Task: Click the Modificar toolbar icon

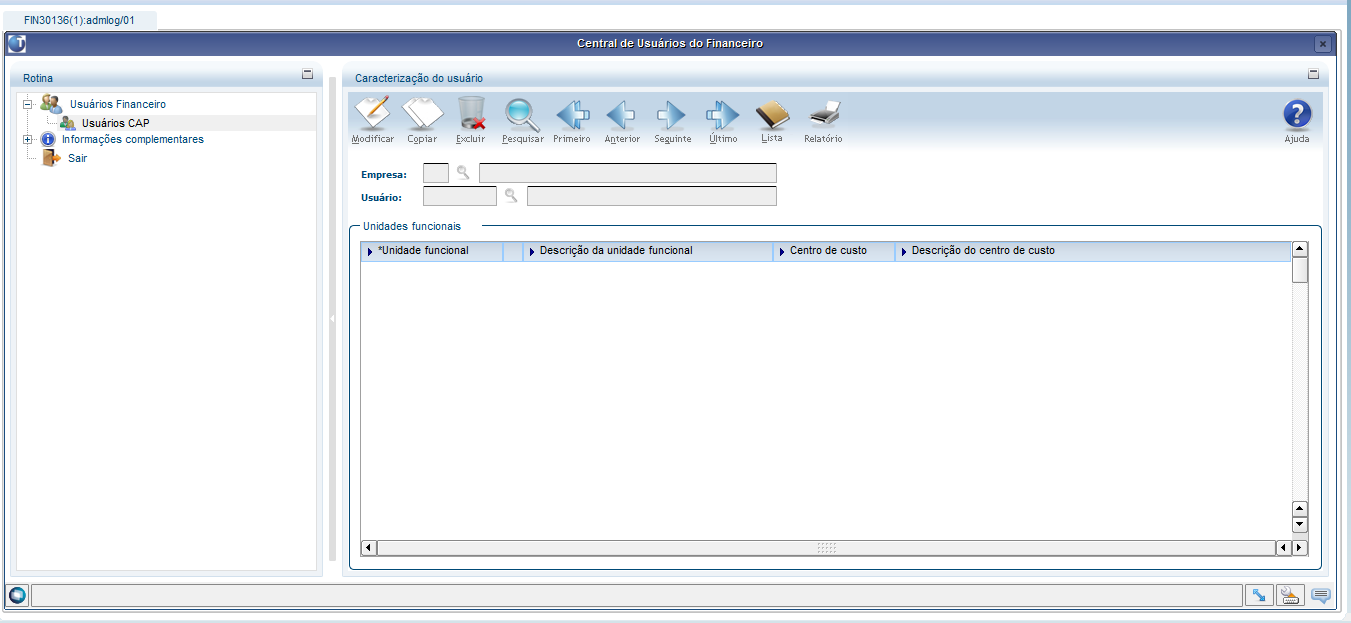Action: click(373, 114)
